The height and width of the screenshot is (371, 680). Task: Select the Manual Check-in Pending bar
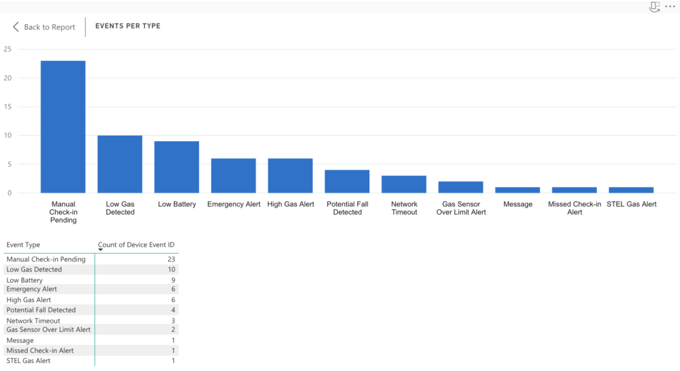[x=63, y=127]
